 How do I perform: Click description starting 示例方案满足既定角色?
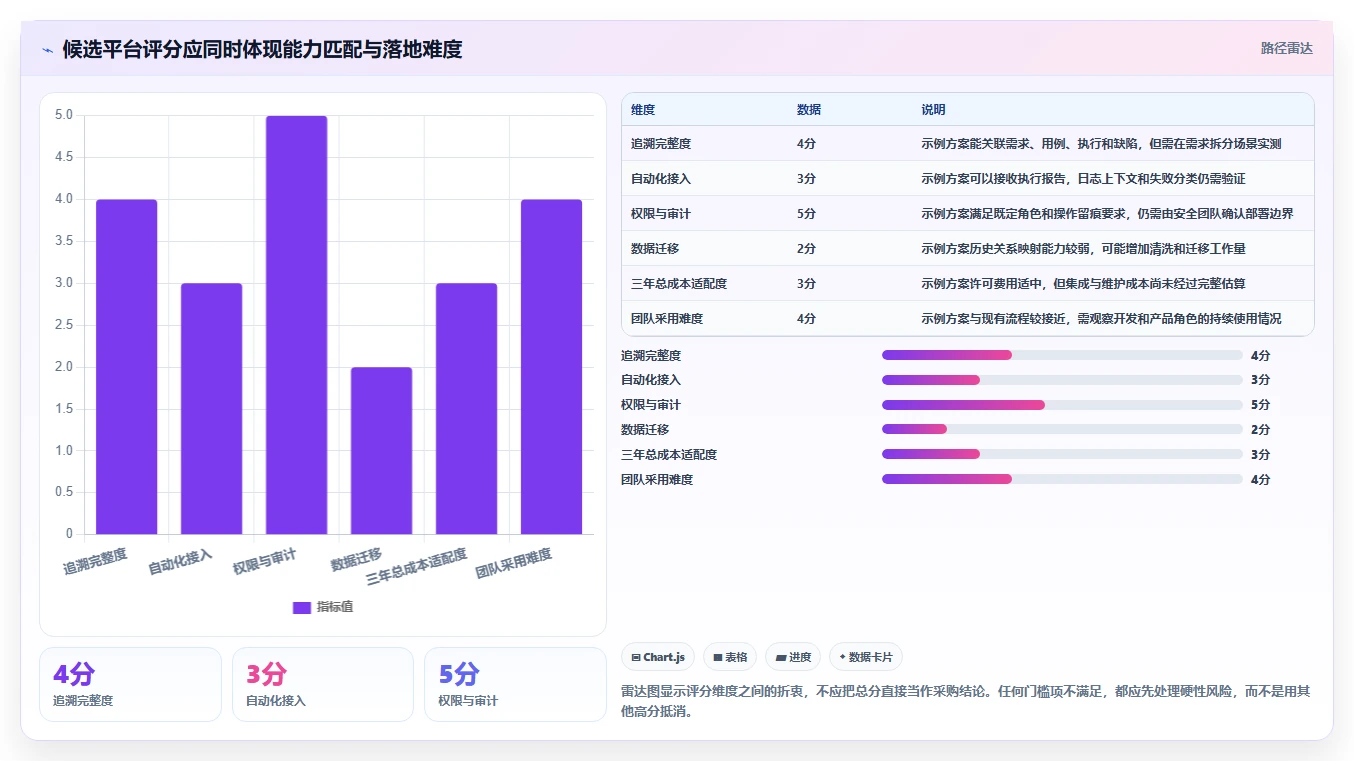[1107, 214]
